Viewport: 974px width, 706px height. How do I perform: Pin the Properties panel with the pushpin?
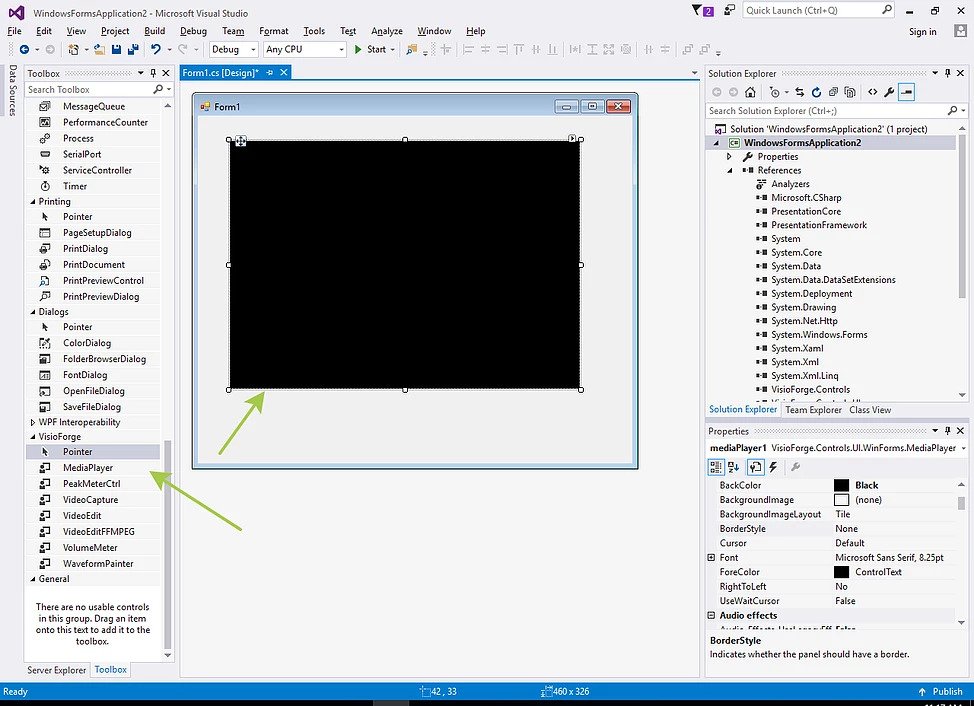pyautogui.click(x=948, y=431)
